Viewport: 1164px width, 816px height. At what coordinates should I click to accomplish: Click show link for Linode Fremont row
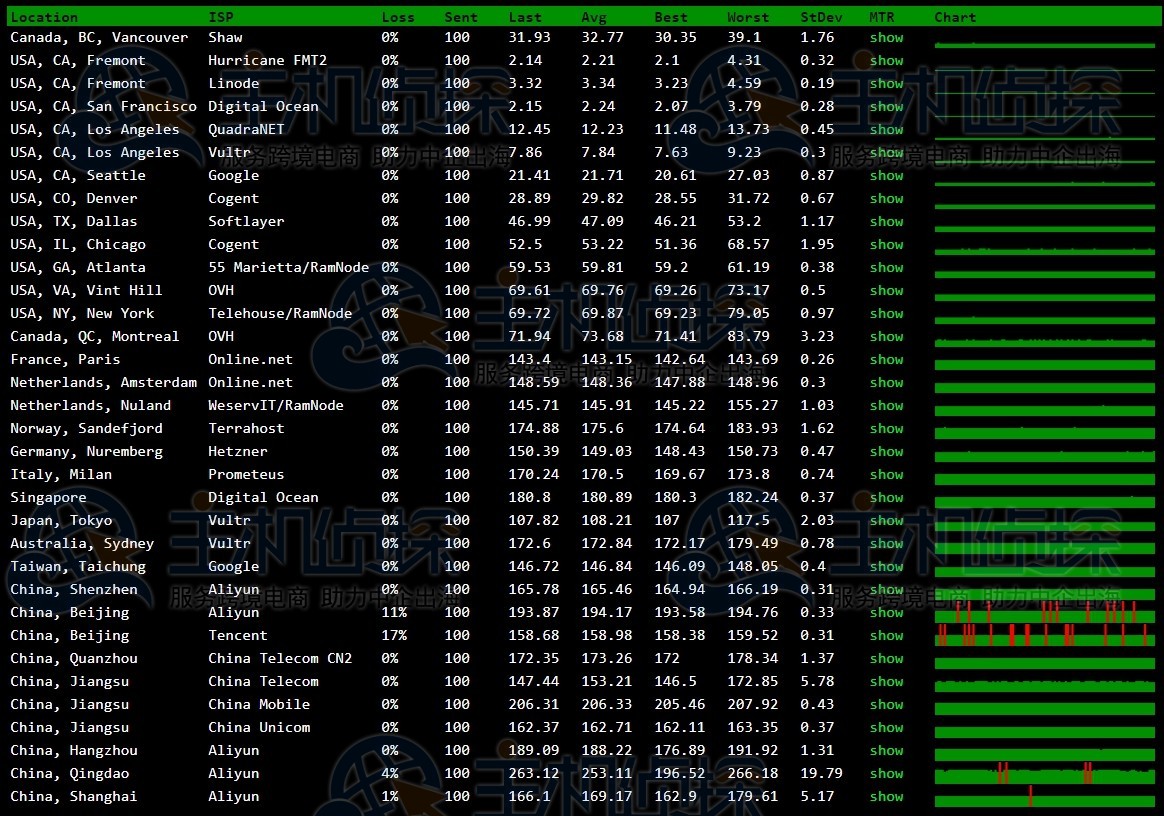(886, 83)
